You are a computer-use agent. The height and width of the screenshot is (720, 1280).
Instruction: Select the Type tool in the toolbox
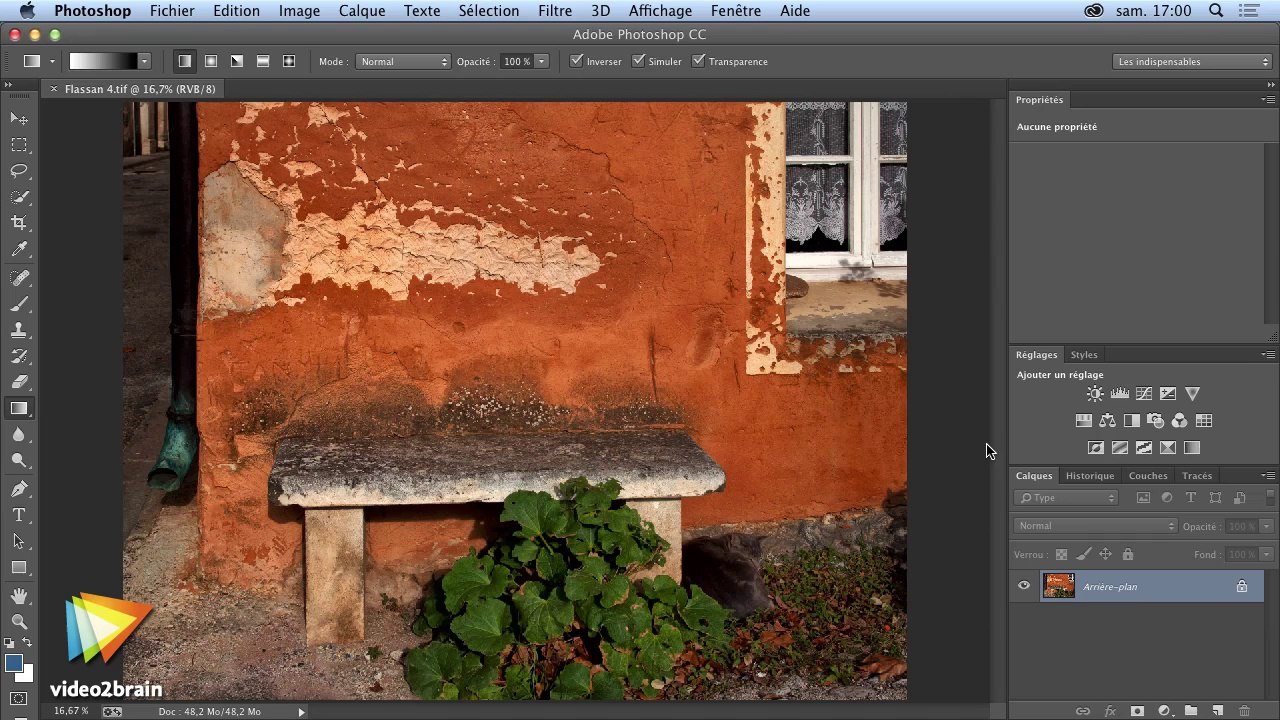coord(19,515)
